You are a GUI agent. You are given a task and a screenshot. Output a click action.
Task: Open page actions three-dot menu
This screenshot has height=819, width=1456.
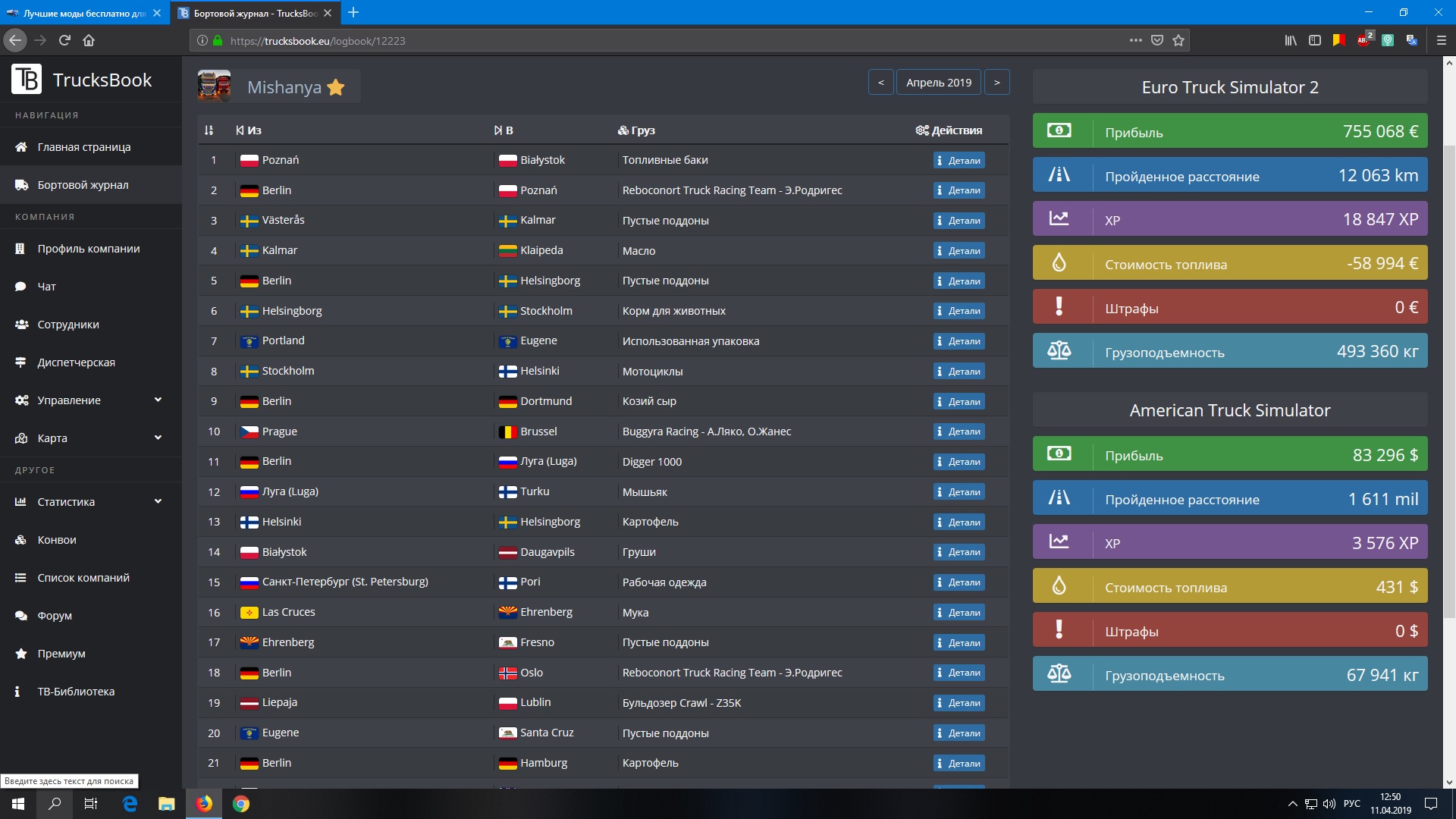pos(1135,40)
